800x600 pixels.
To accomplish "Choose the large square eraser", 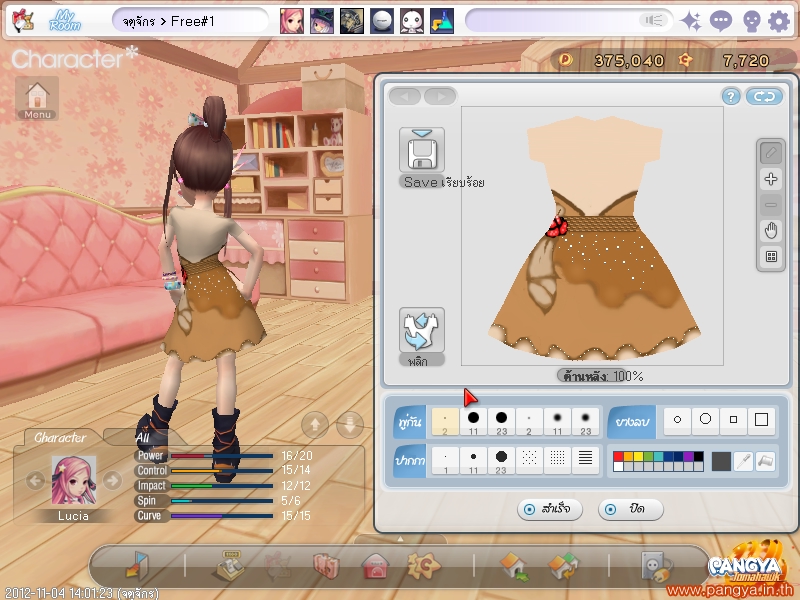I will click(x=761, y=420).
